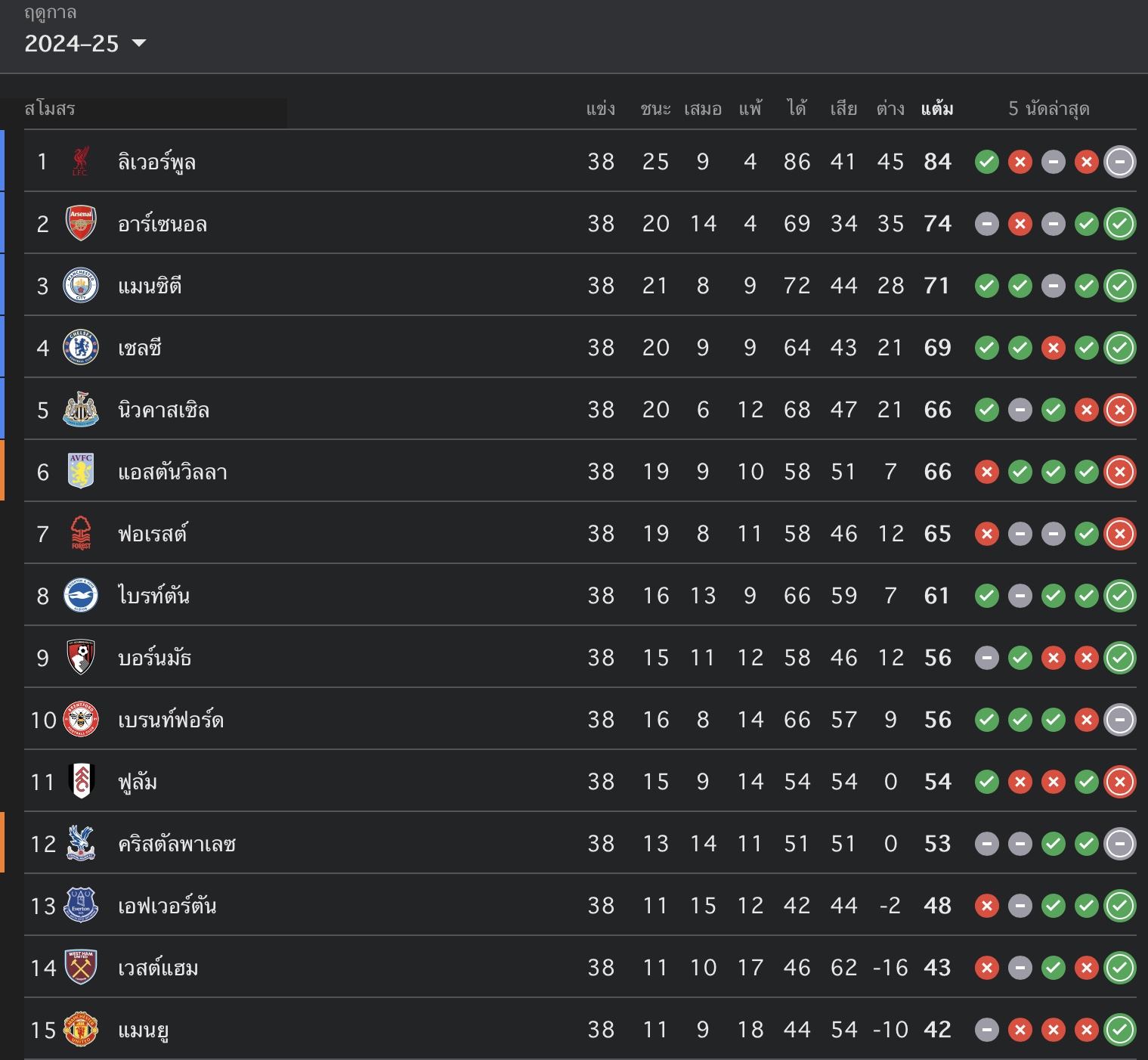The height and width of the screenshot is (1060, 1148).
Task: Open the เบรนท์ฟอร์ด team name link
Action: coord(171,720)
